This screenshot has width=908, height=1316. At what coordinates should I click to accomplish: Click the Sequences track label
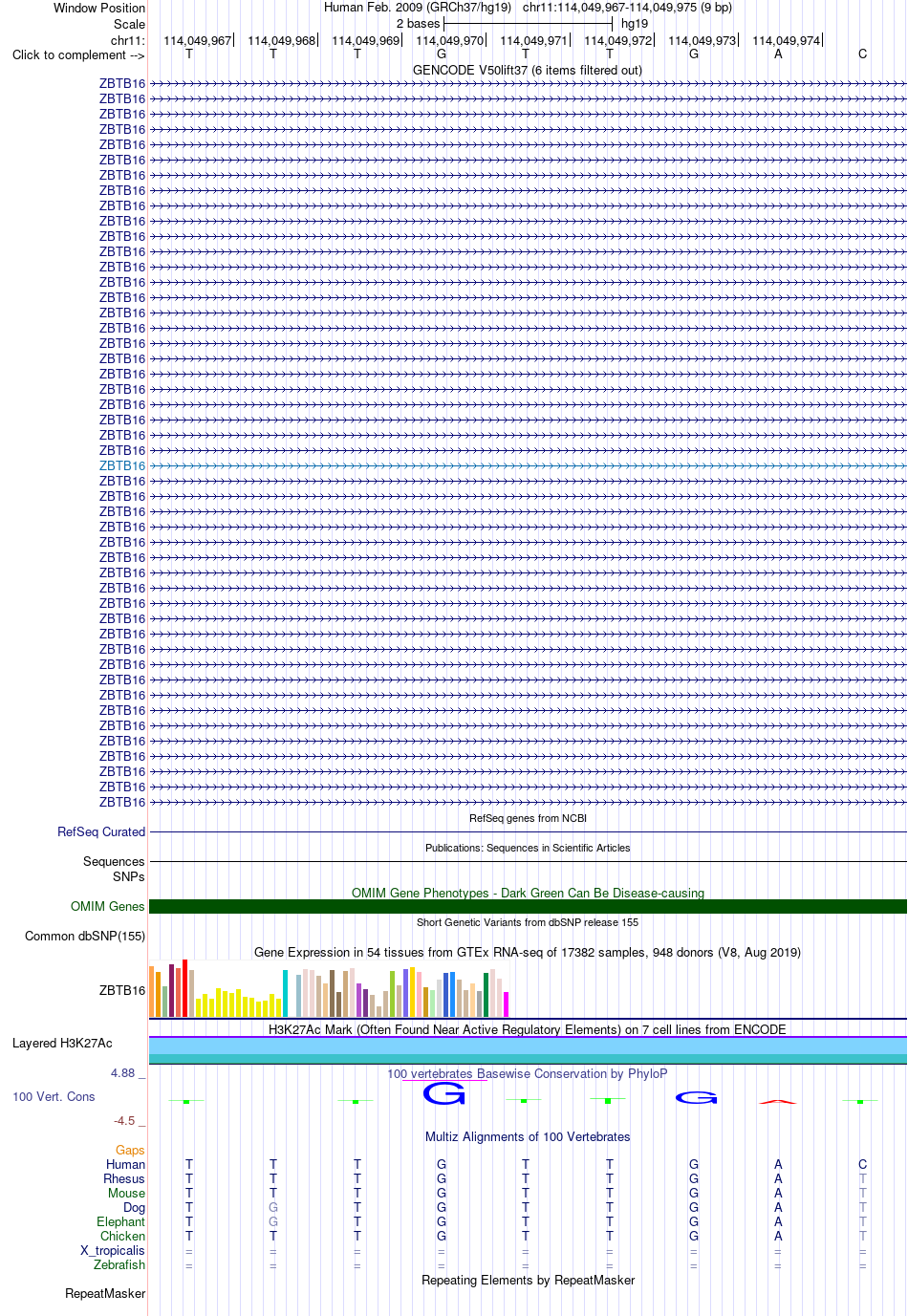[114, 861]
